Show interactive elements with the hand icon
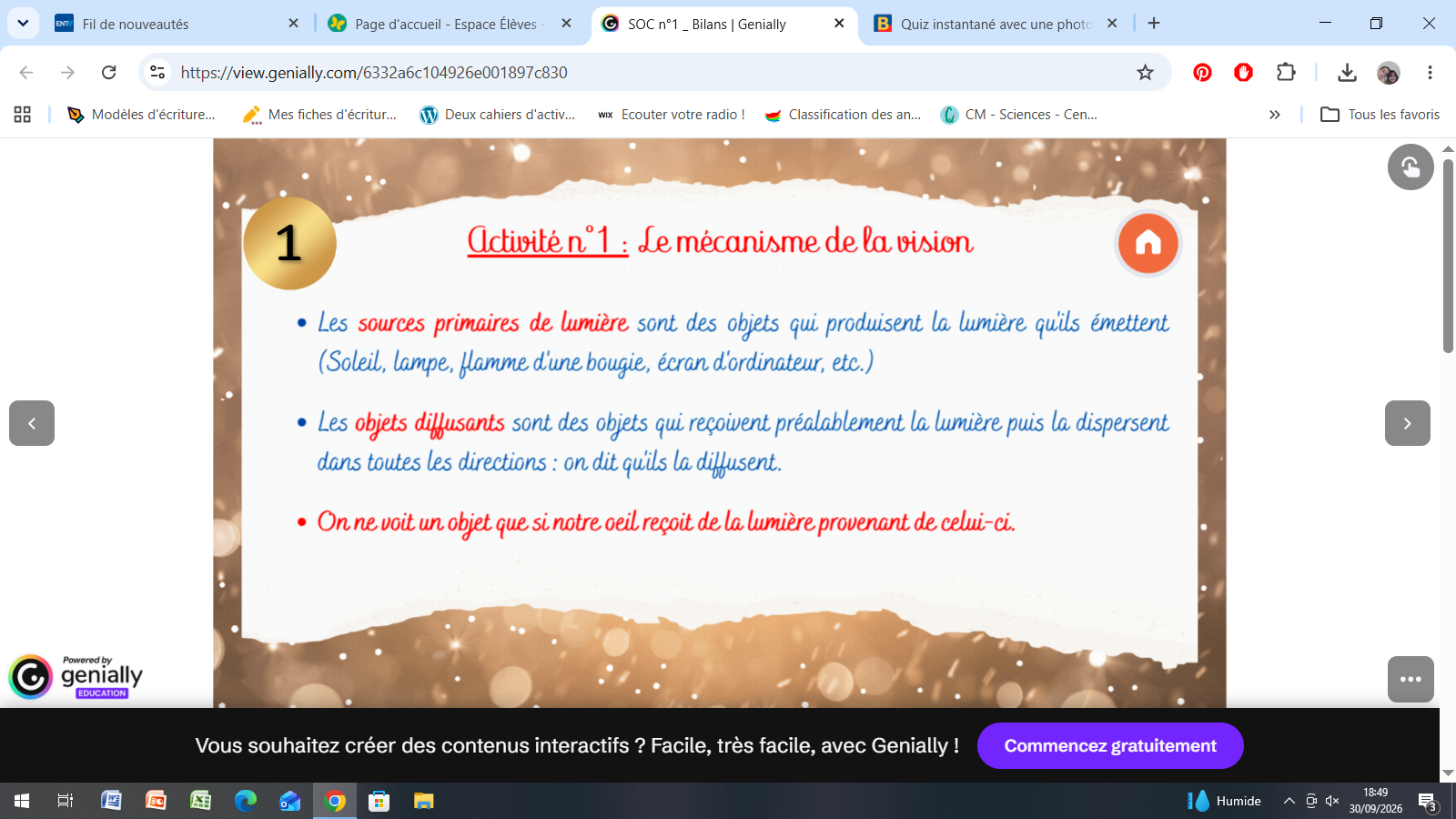Image resolution: width=1456 pixels, height=819 pixels. 1410,167
